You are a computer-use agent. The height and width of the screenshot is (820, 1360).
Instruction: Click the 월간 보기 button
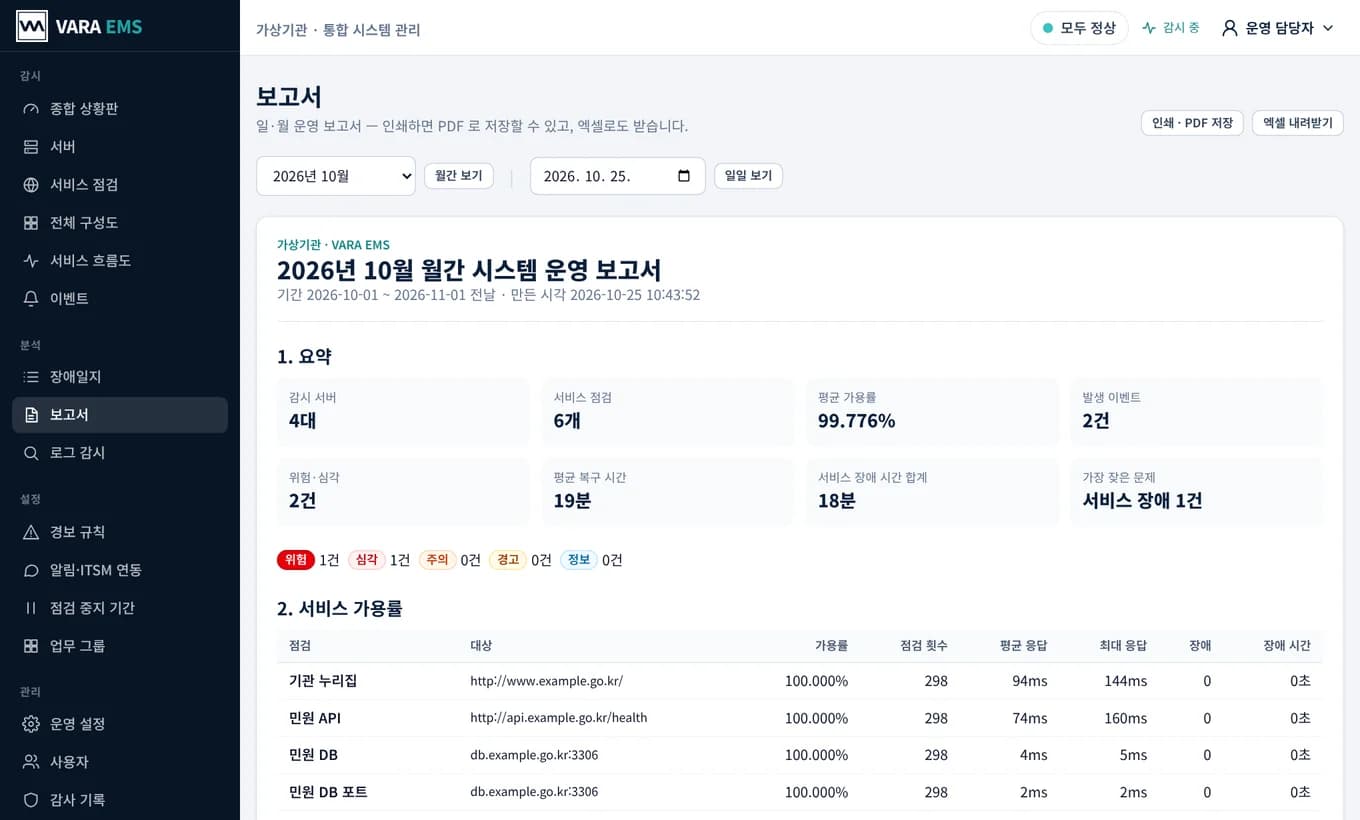(459, 176)
